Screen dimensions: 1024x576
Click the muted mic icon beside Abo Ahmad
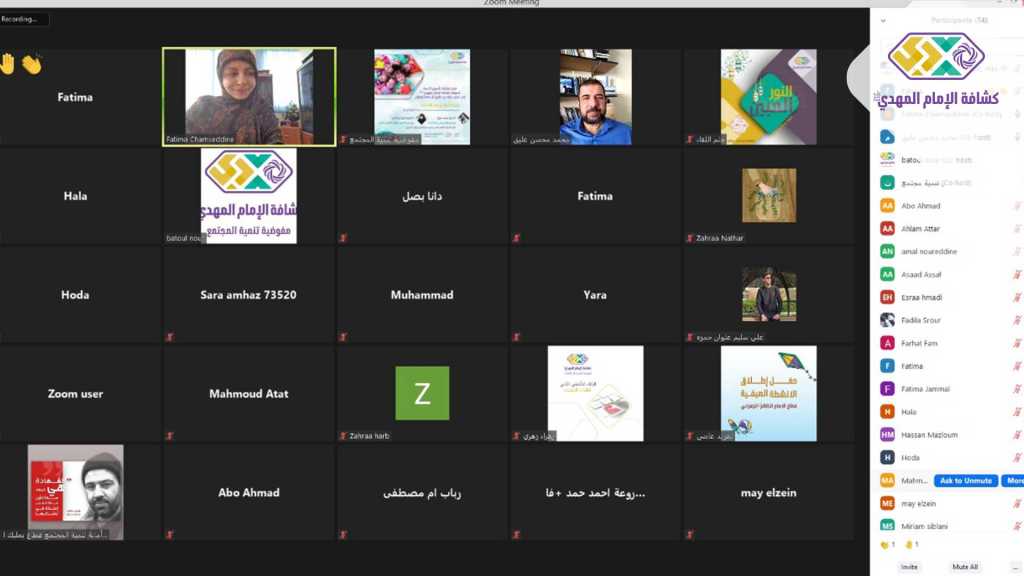1017,206
